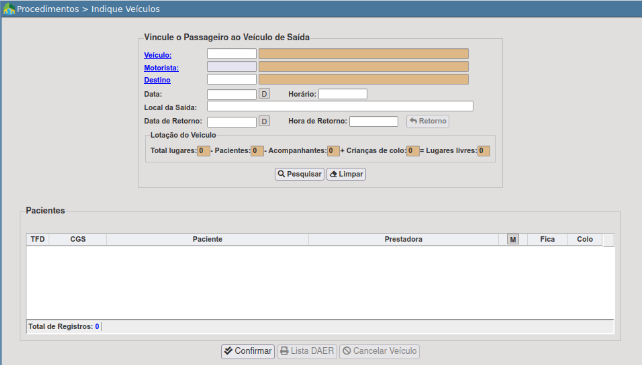Click the M column header button
The width and height of the screenshot is (642, 365).
(x=513, y=239)
